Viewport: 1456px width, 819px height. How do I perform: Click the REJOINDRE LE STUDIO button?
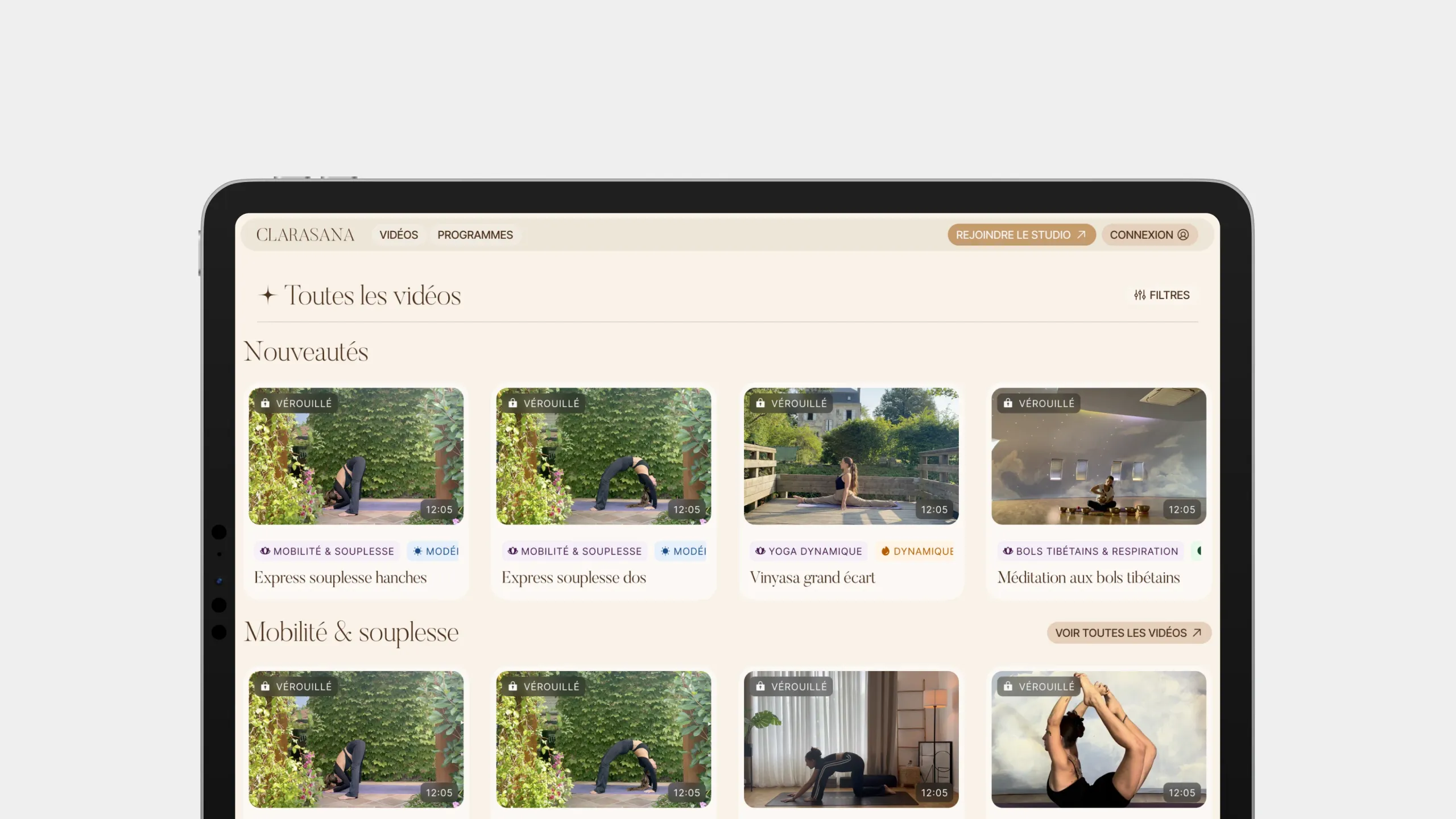tap(1021, 235)
